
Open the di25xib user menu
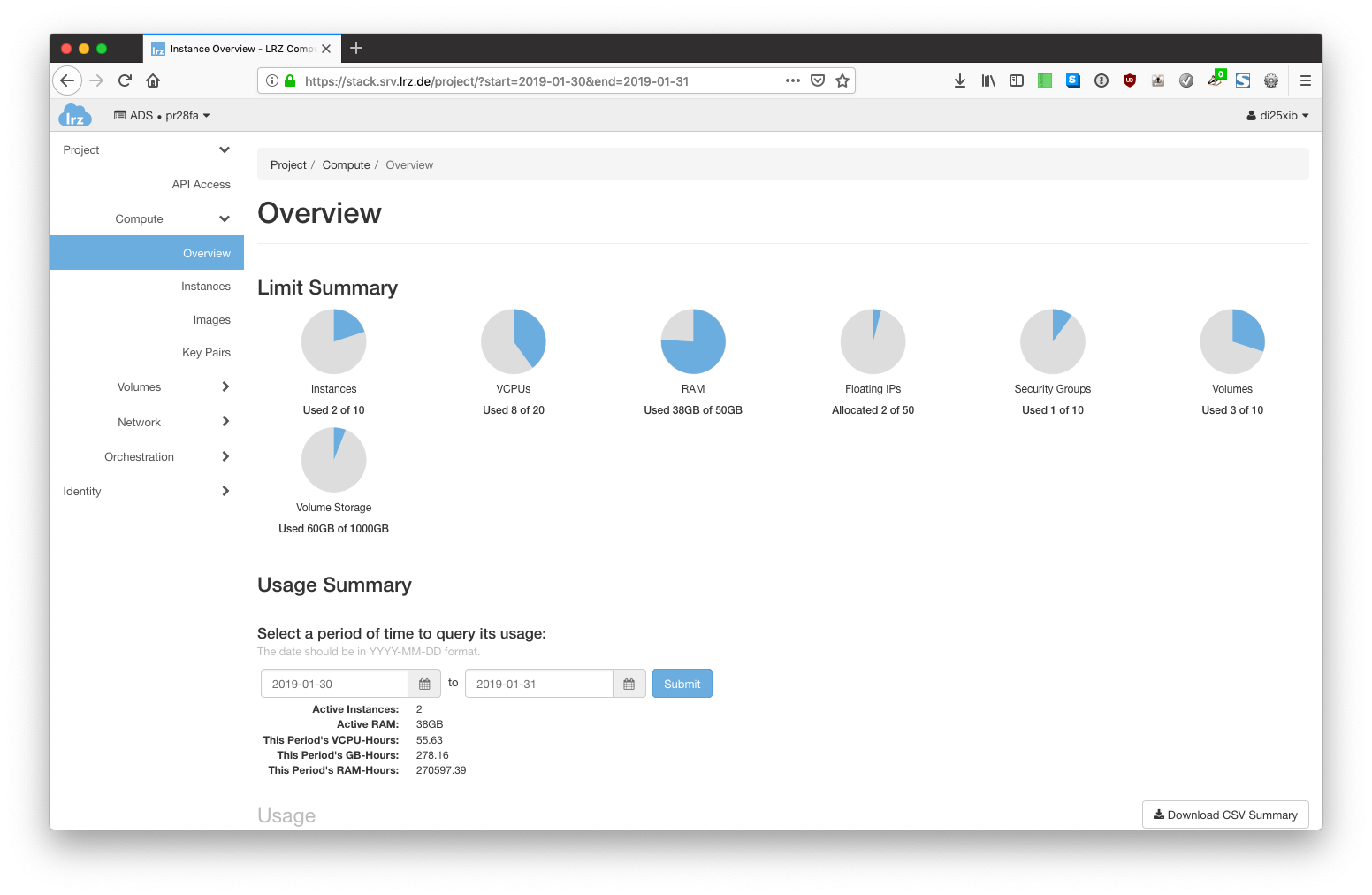click(1277, 116)
